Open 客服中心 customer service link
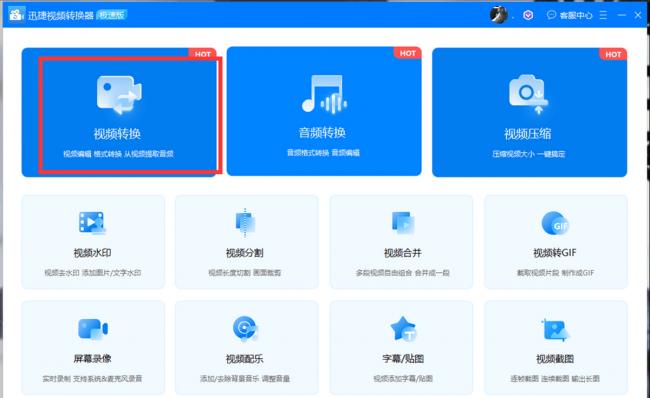Image resolution: width=650 pixels, height=398 pixels. 576,15
